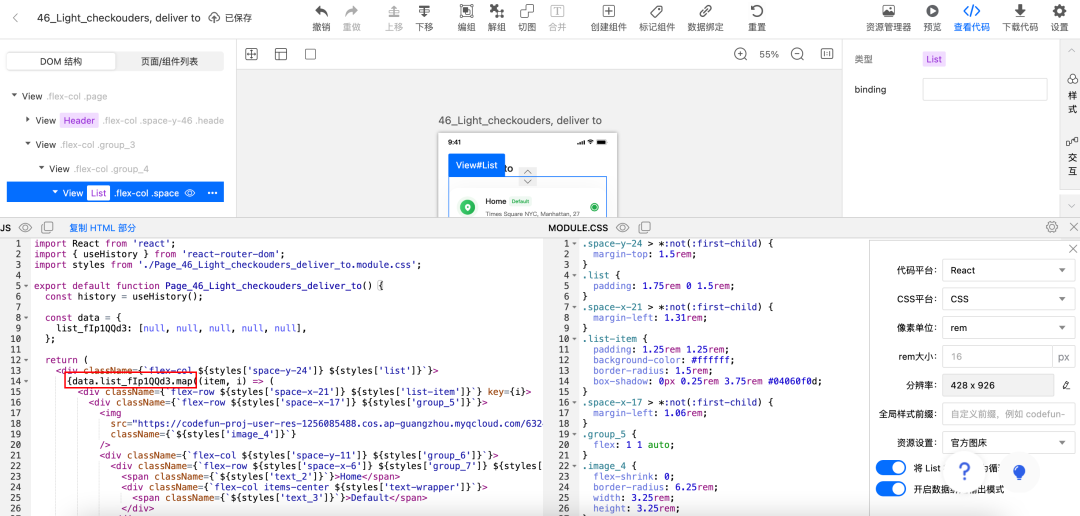1080x516 pixels.
Task: Toggle visibility eye on View List row
Action: 191,193
